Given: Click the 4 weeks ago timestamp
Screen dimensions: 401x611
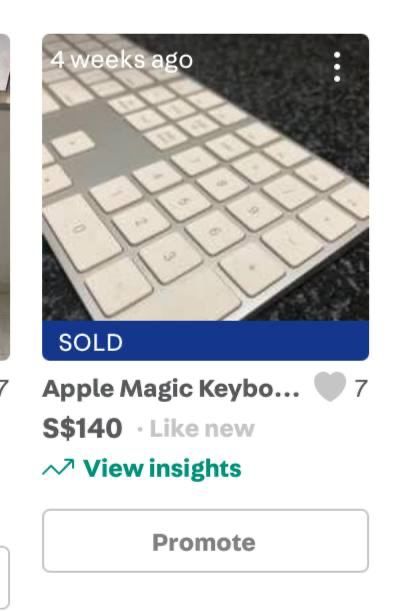Looking at the screenshot, I should (x=122, y=60).
